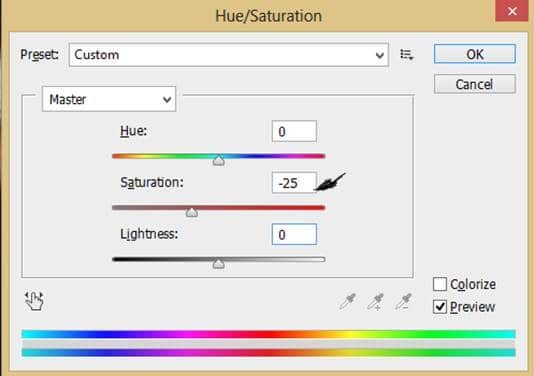Select the add-to-sample eyedropper
The height and width of the screenshot is (376, 534).
pyautogui.click(x=375, y=301)
